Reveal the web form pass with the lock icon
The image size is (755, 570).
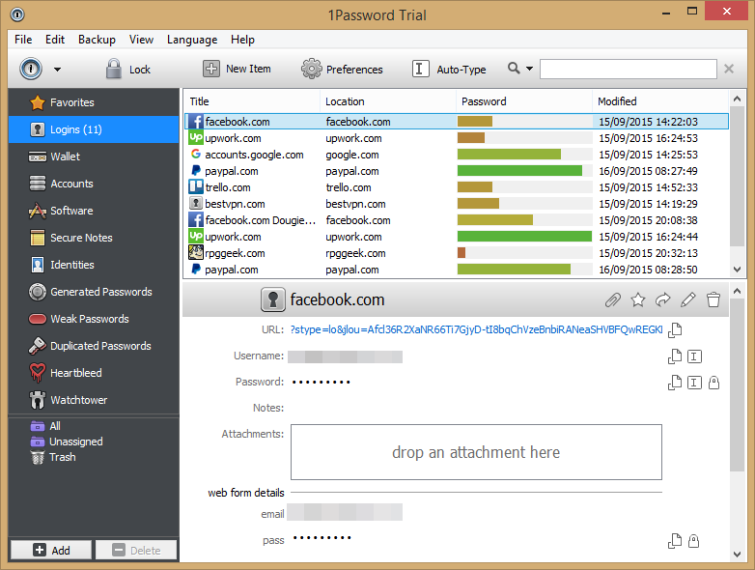click(x=693, y=541)
